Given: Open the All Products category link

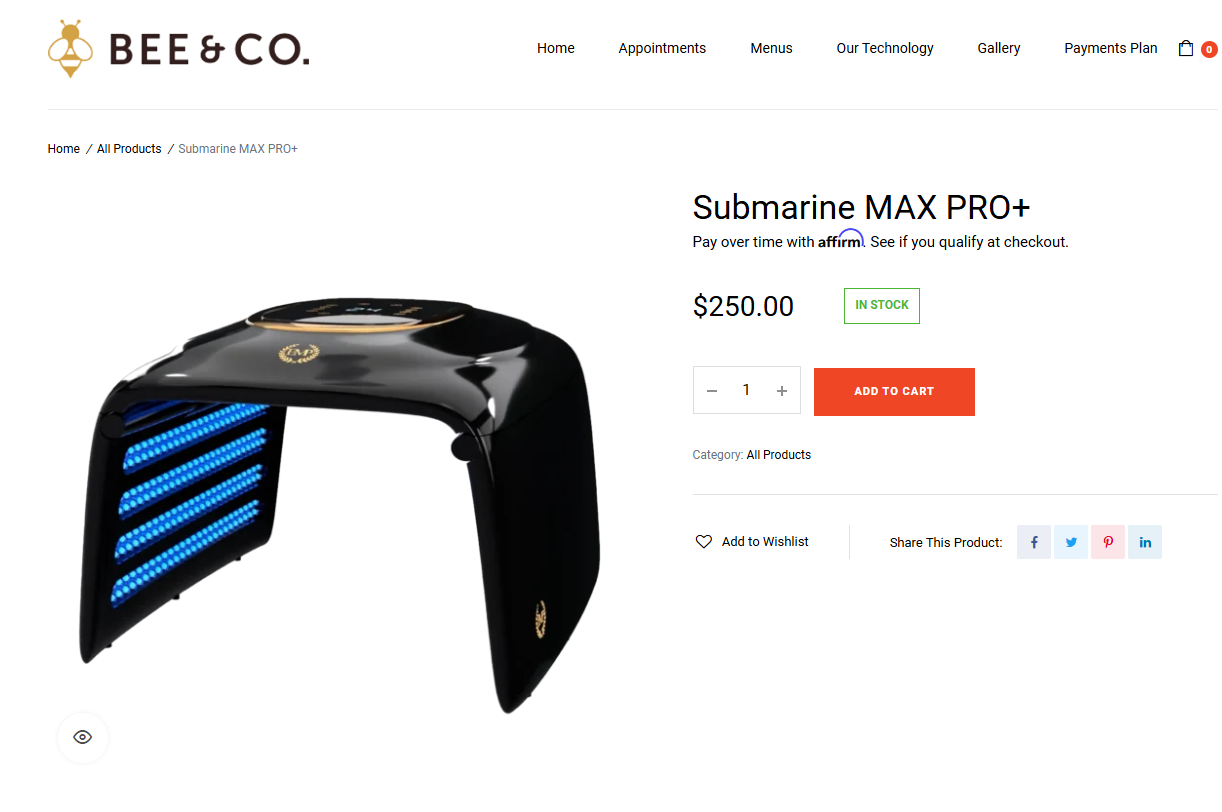Looking at the screenshot, I should 779,455.
